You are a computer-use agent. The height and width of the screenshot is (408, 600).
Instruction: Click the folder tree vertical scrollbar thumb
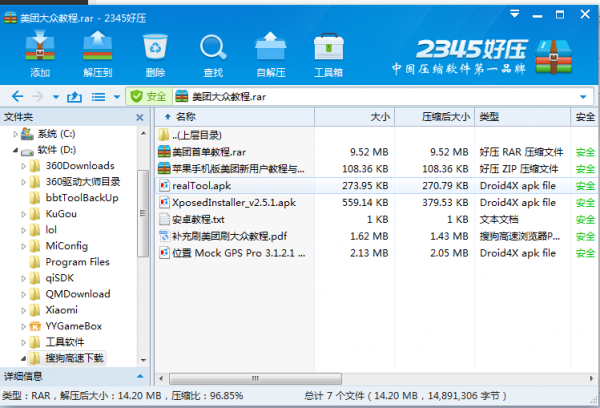pyautogui.click(x=143, y=213)
